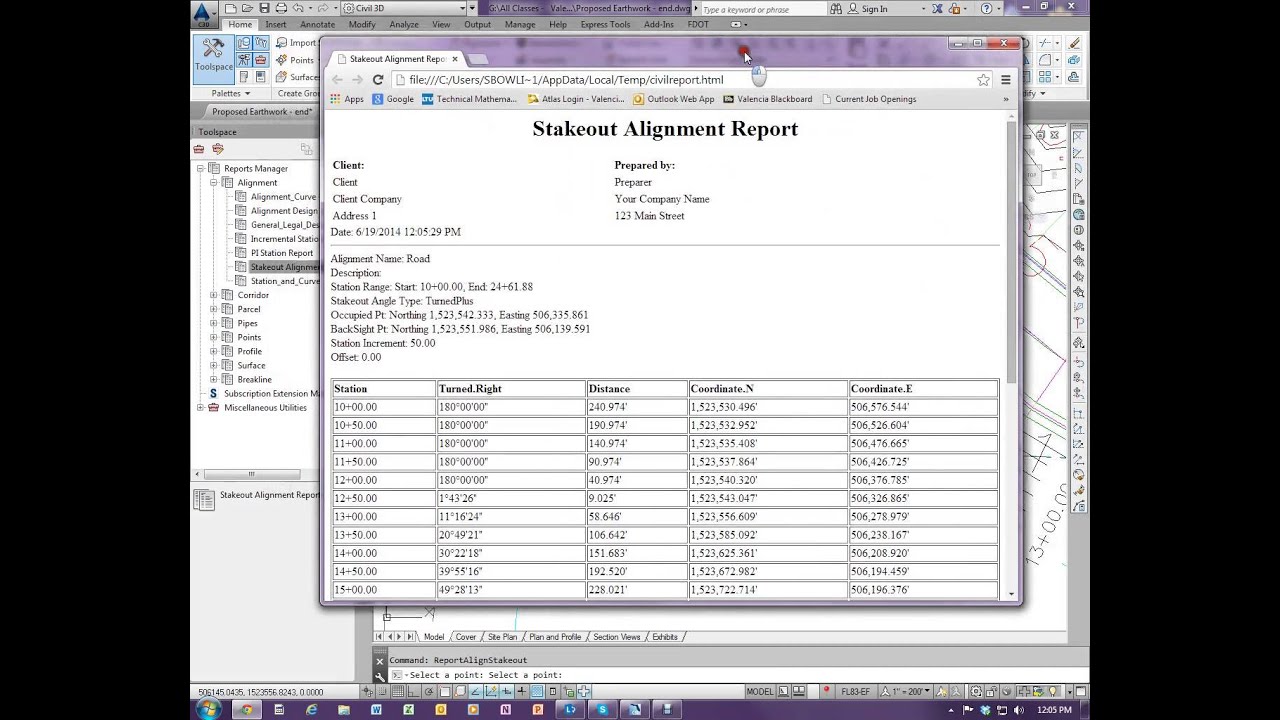Open the Express Tools ribbon tab
1280x720 pixels.
pos(605,24)
